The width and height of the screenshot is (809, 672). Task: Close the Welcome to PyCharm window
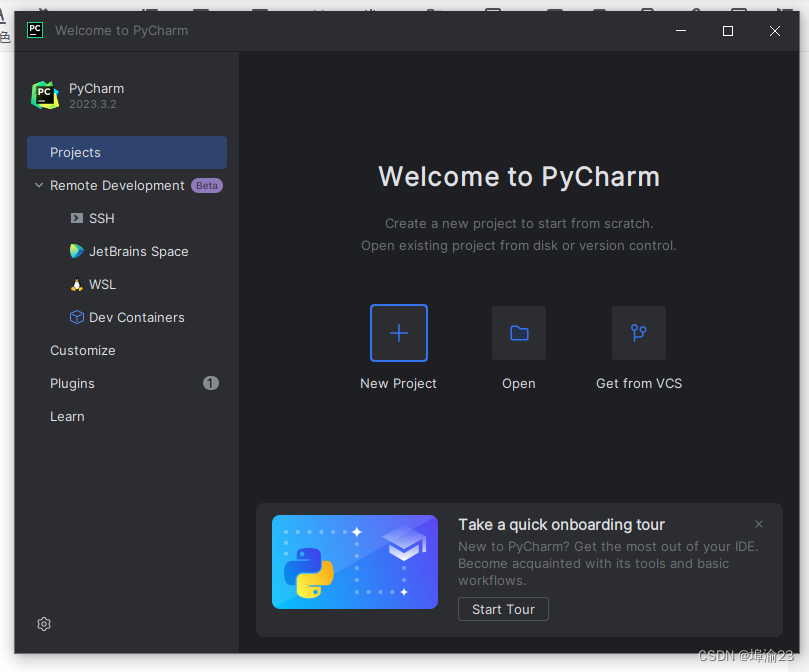click(774, 31)
